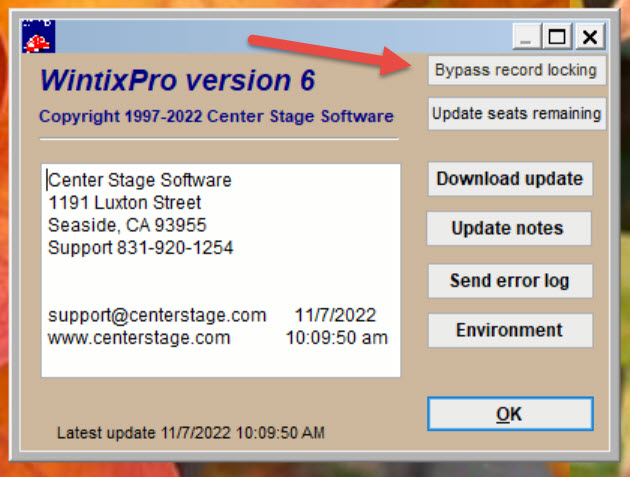Place cursor on the Support 831-920-1254 line
The height and width of the screenshot is (477, 630).
pyautogui.click(x=141, y=248)
